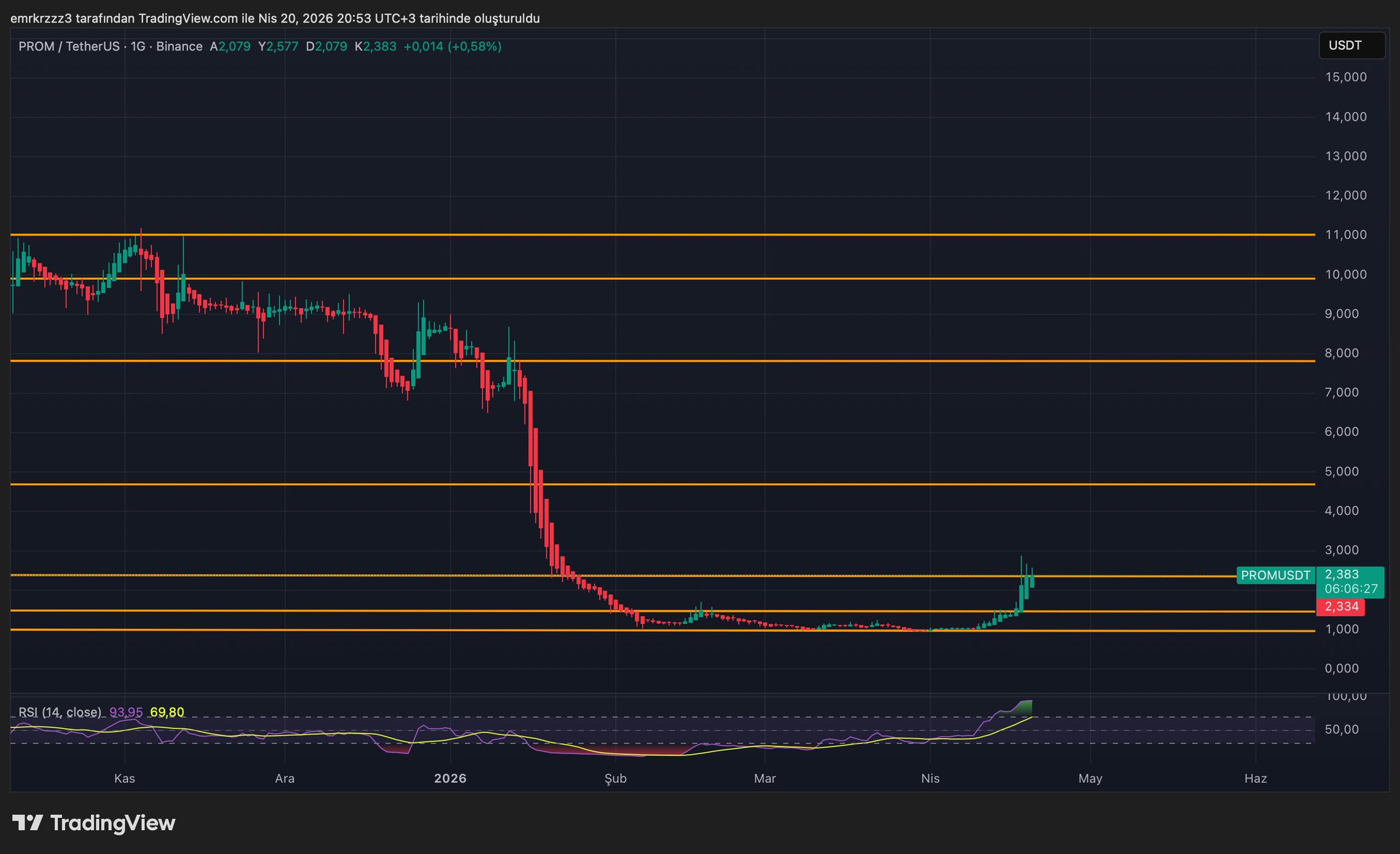Select the RSI (14, close) indicator label

[60, 712]
